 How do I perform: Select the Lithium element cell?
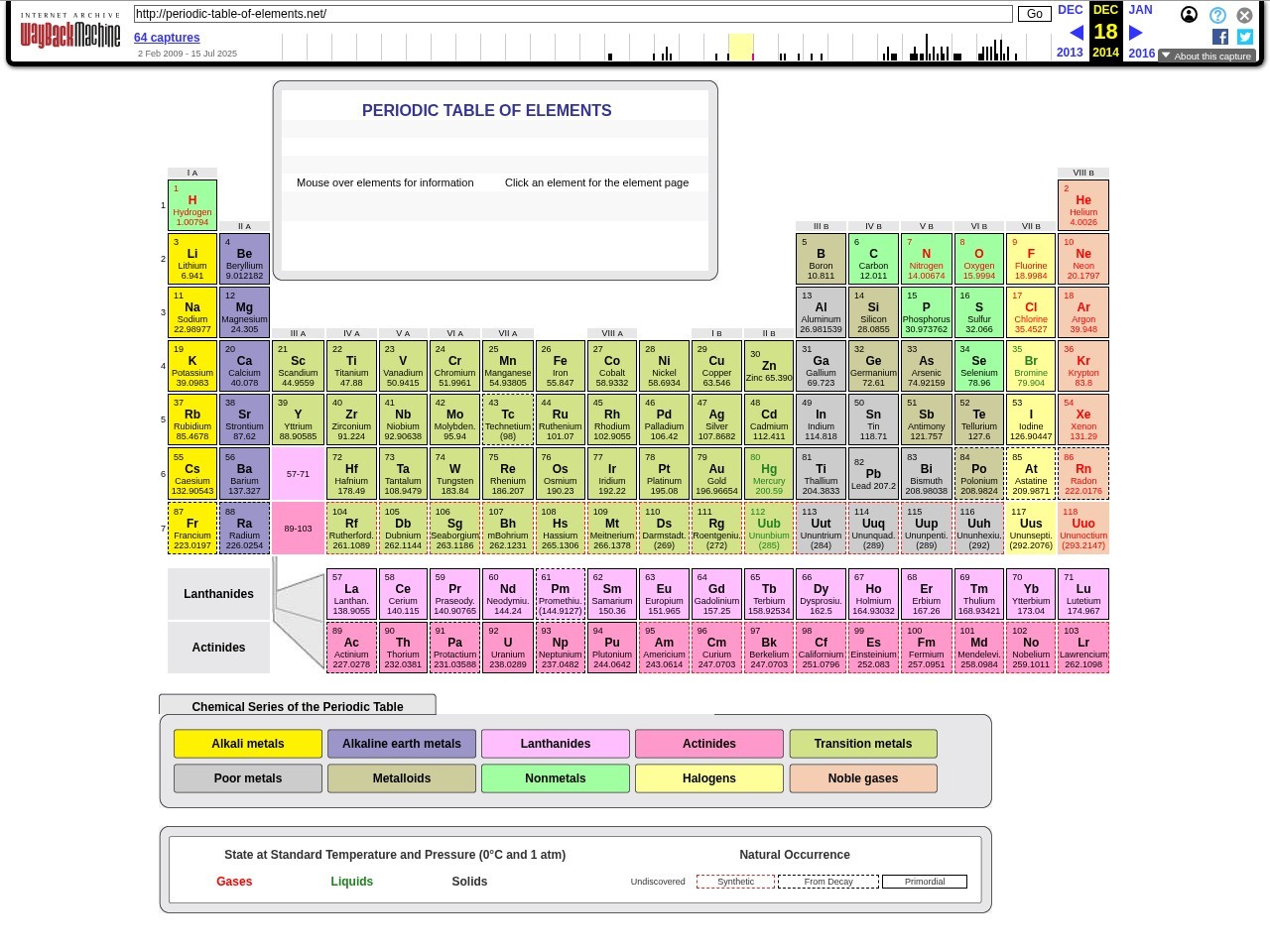coord(192,259)
